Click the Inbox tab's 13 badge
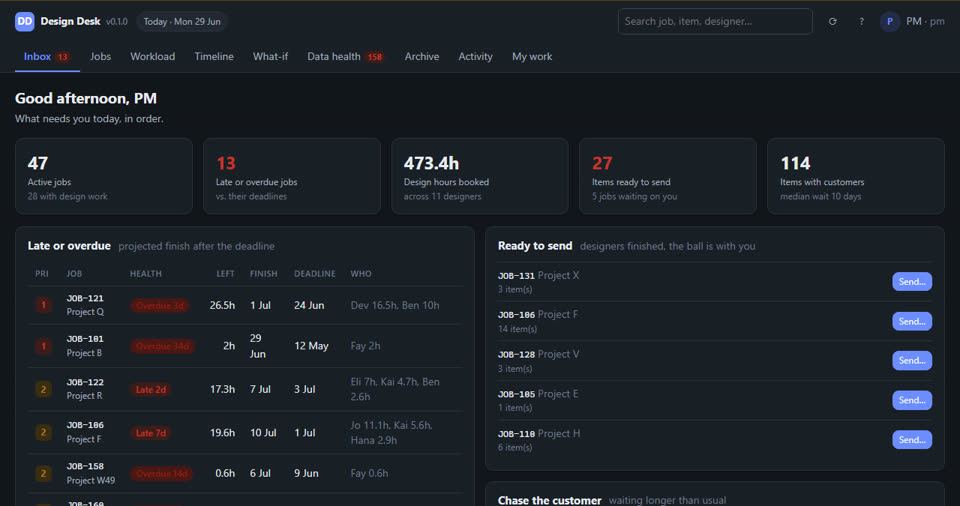Image resolution: width=960 pixels, height=506 pixels. tap(62, 57)
